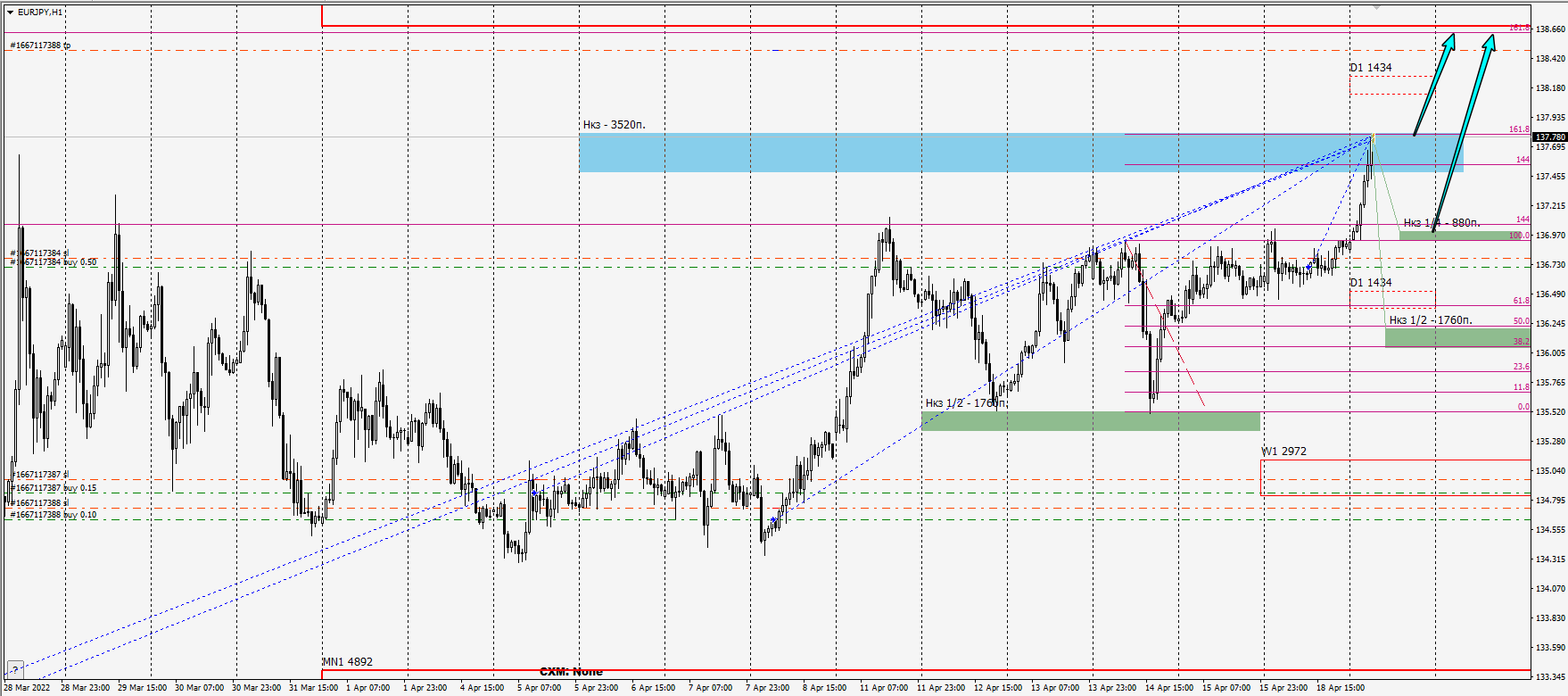Select the #1667117387 buy 0.15 order label

click(54, 488)
